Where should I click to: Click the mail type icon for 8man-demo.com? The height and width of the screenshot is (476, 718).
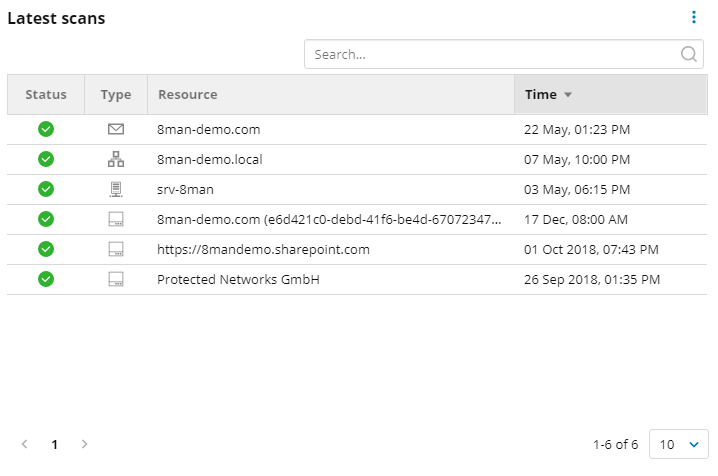[116, 129]
